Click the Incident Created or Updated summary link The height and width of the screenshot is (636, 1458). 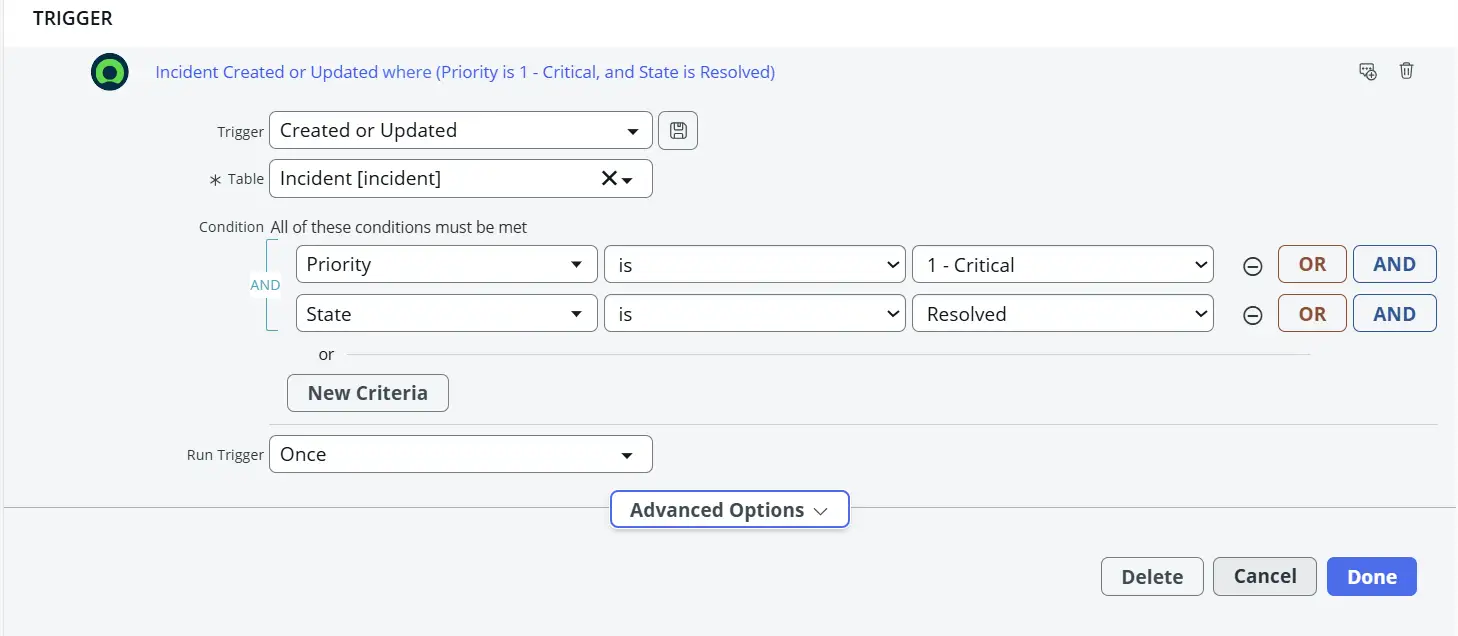pyautogui.click(x=465, y=72)
